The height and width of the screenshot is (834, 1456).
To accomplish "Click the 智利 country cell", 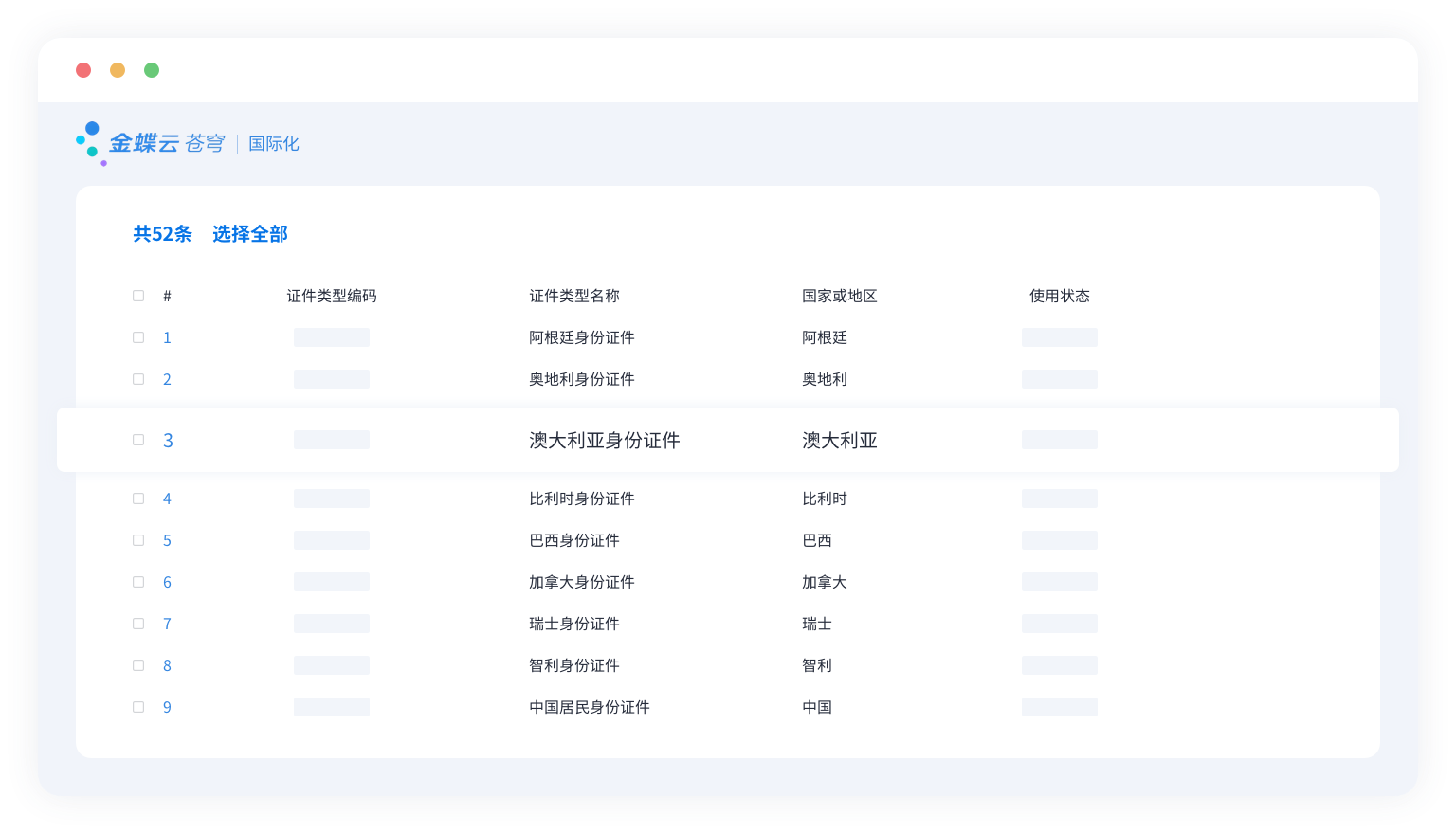I will 817,665.
